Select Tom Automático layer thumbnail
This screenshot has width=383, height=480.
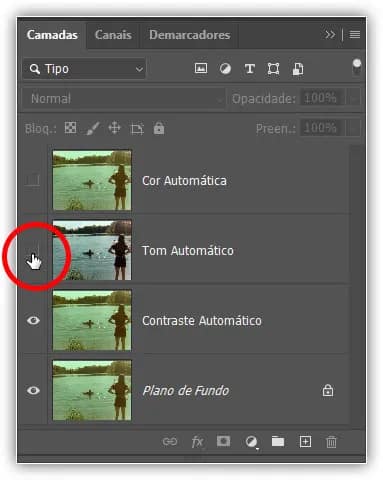pos(92,250)
